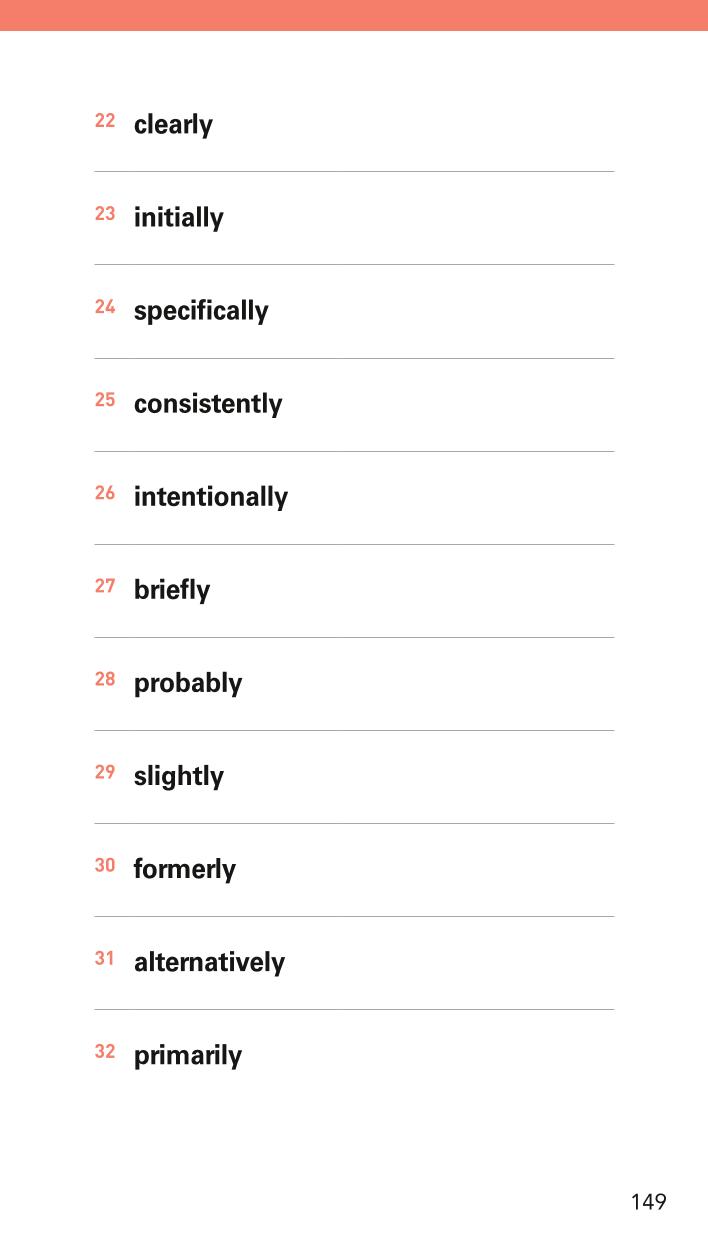Image resolution: width=708 pixels, height=1259 pixels.
Task: Tap the word 'formerly'
Action: pyautogui.click(x=185, y=869)
